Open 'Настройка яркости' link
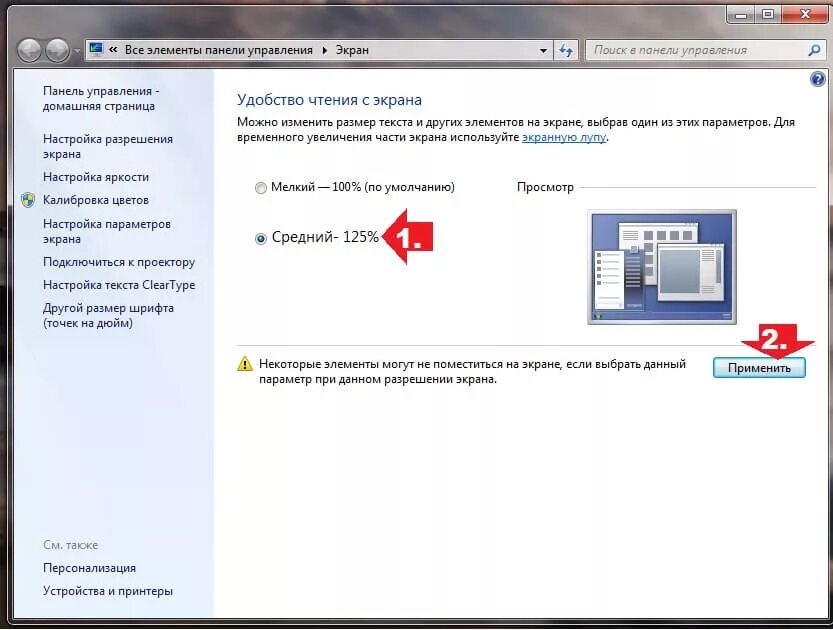The width and height of the screenshot is (833, 630). (x=96, y=177)
